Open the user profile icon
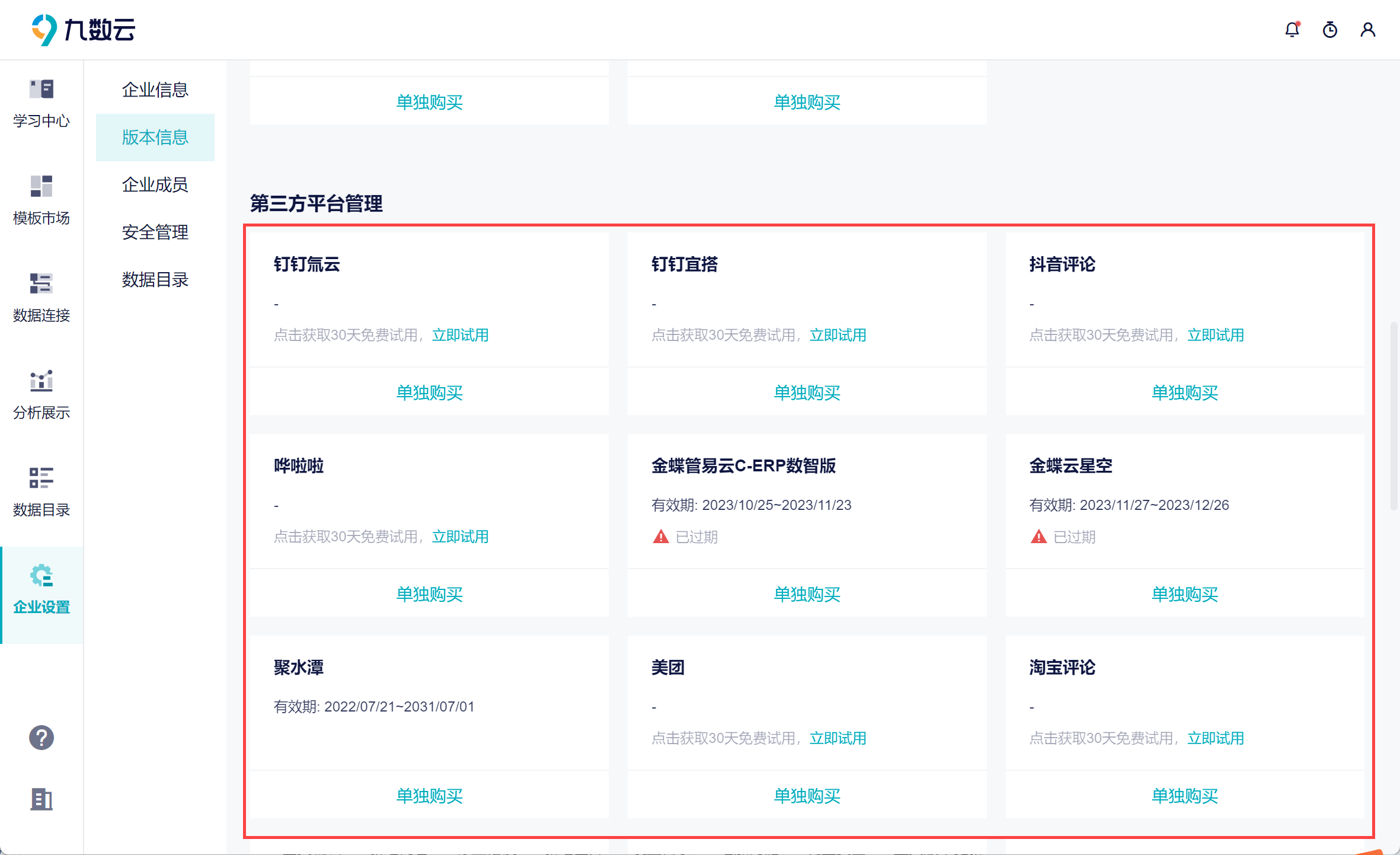The image size is (1400, 855). coord(1368,30)
